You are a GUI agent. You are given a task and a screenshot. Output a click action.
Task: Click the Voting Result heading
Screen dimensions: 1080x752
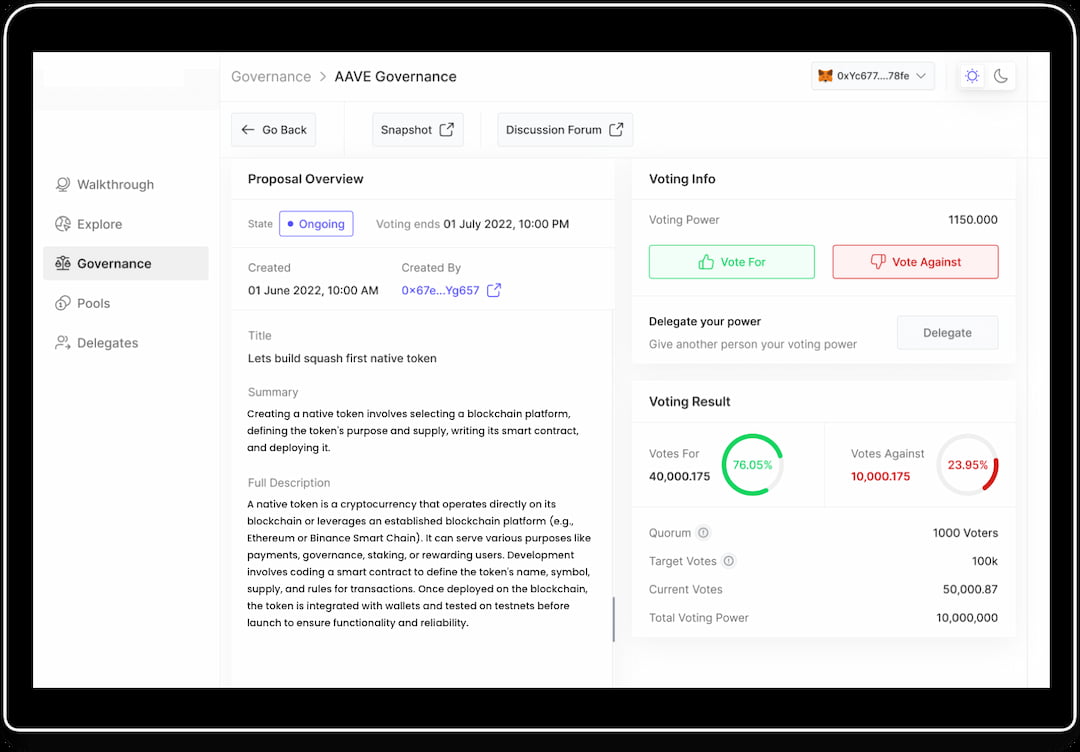[689, 401]
